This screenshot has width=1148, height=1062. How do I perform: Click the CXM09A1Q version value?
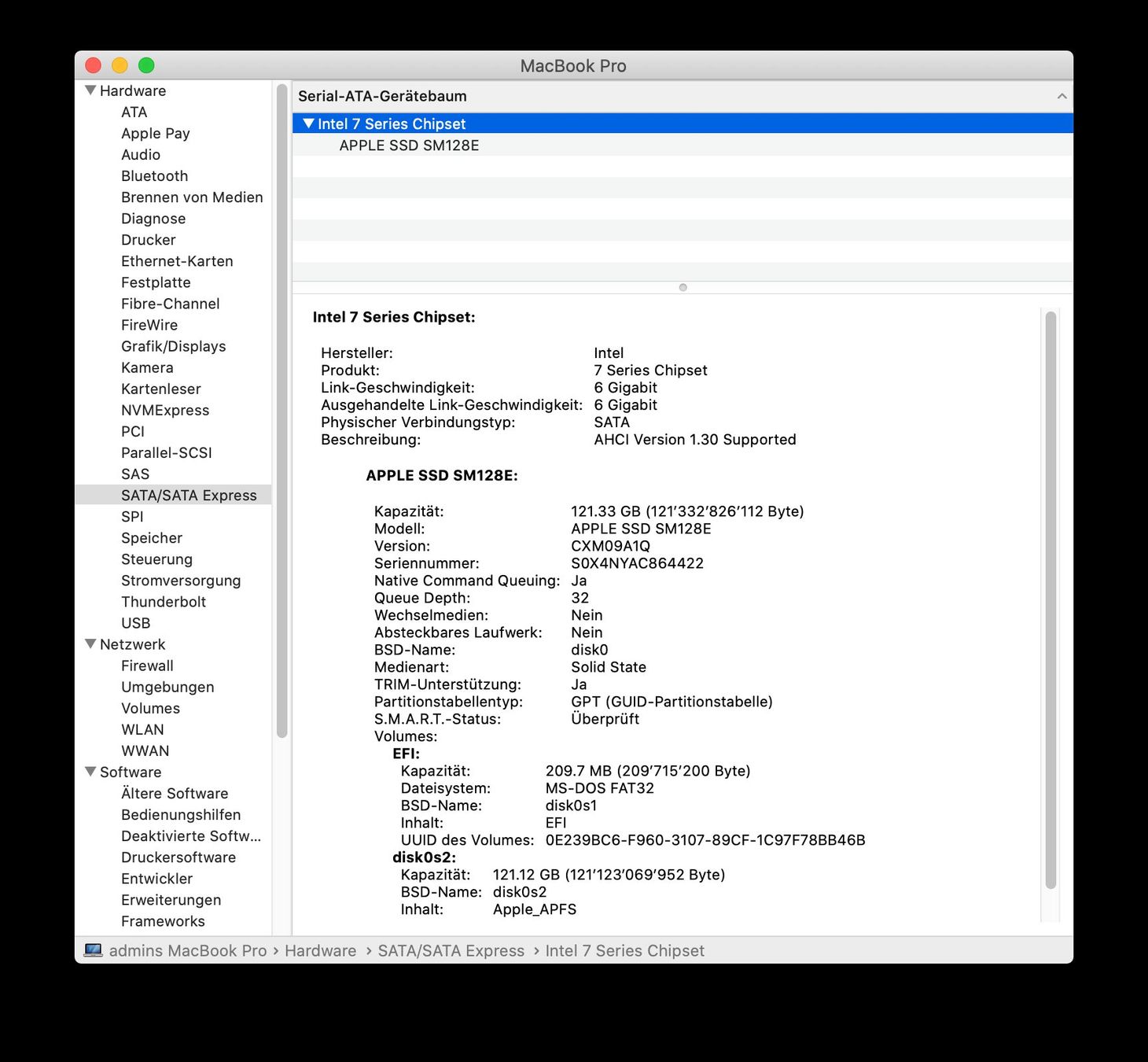610,545
